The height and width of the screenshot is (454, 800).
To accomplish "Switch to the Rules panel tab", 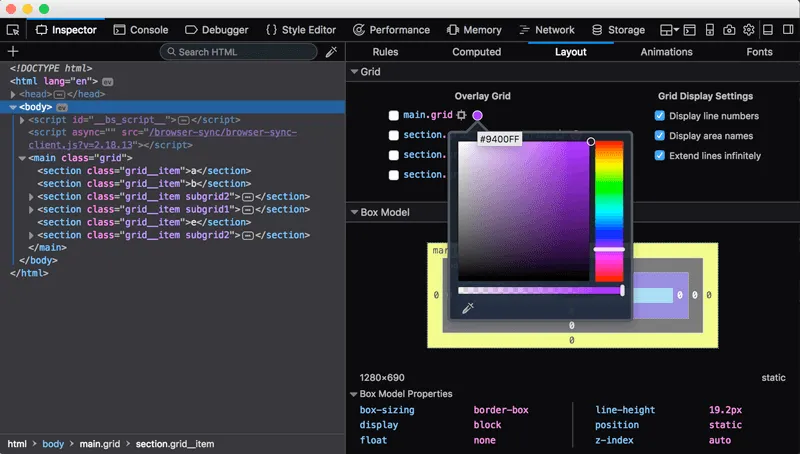I will 385,52.
